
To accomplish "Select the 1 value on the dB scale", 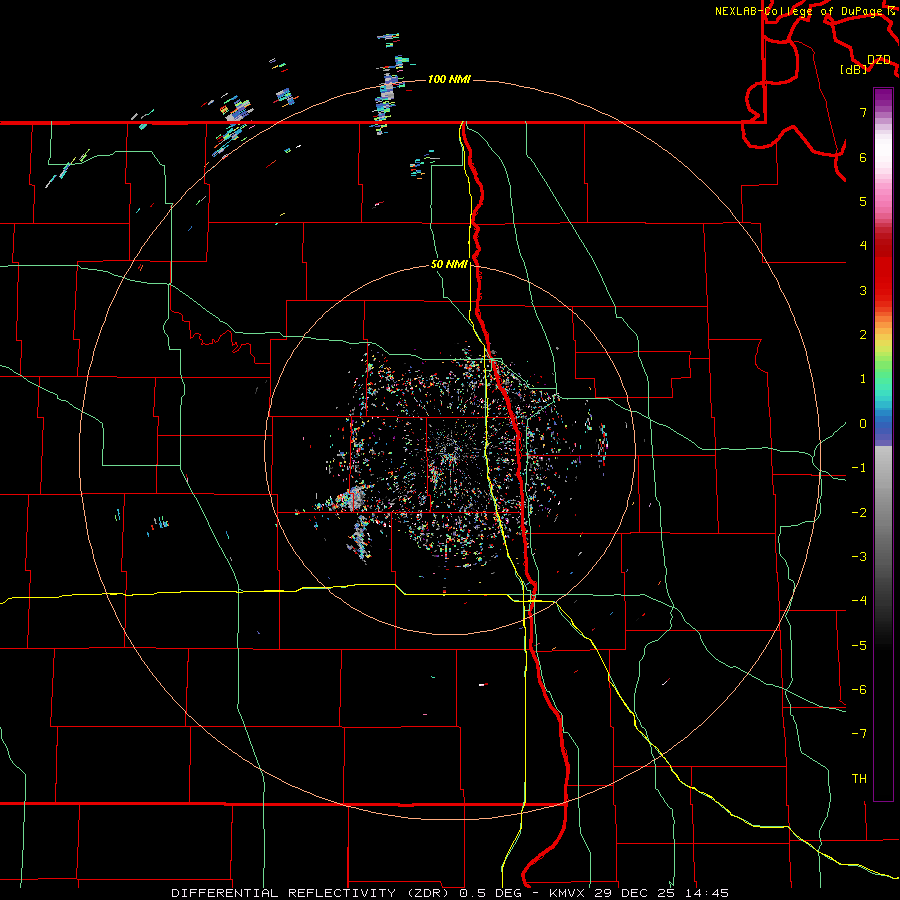I will click(863, 379).
